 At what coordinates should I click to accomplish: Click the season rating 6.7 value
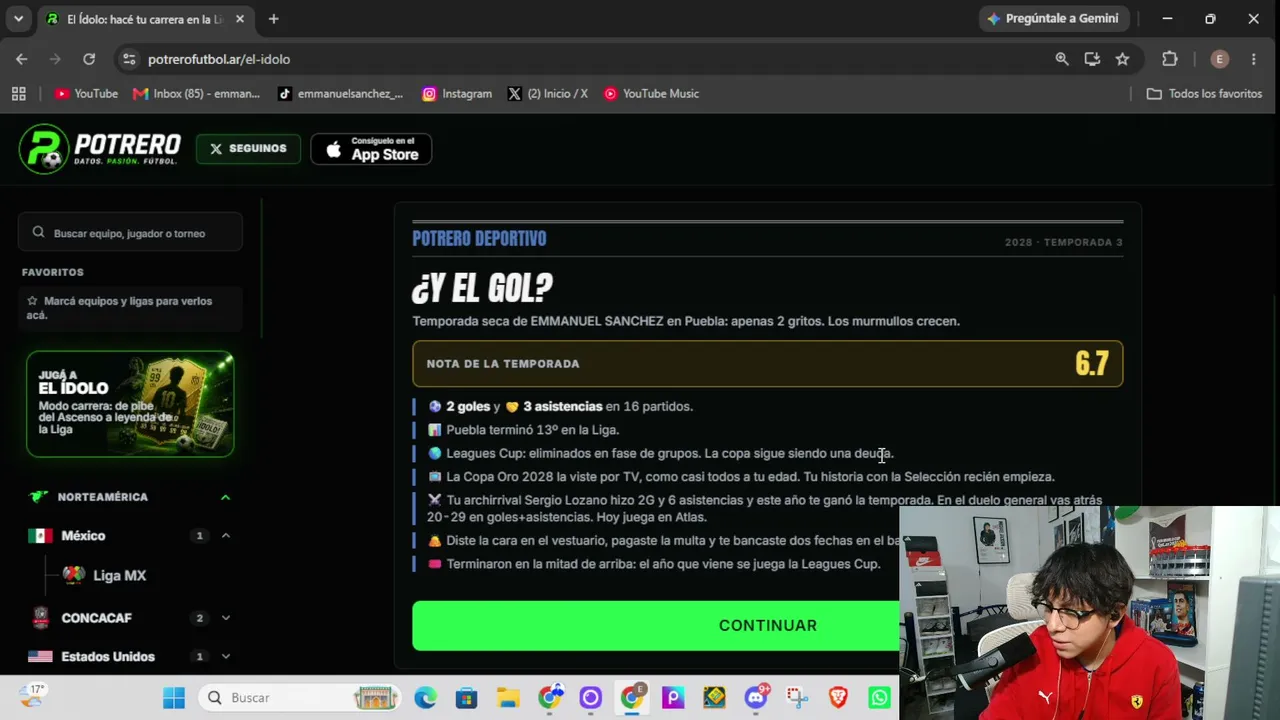[x=1091, y=364]
